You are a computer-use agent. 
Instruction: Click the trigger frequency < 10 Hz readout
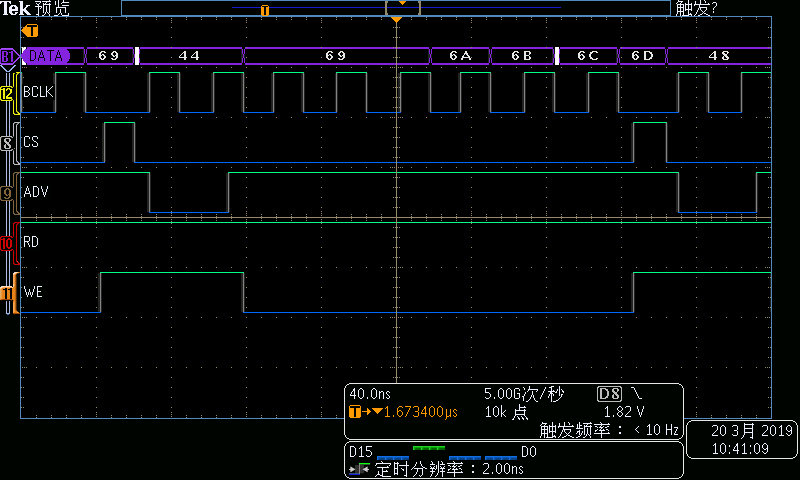pyautogui.click(x=609, y=430)
